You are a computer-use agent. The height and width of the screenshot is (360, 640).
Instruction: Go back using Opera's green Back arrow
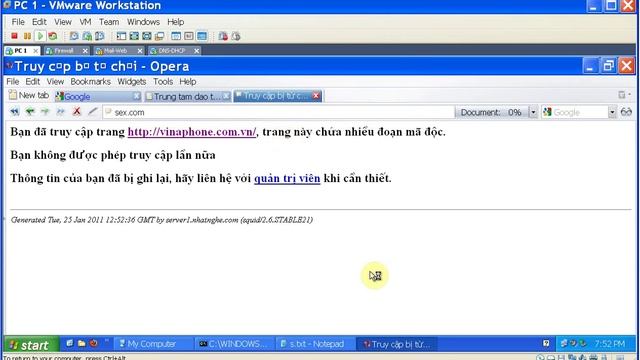pos(30,111)
